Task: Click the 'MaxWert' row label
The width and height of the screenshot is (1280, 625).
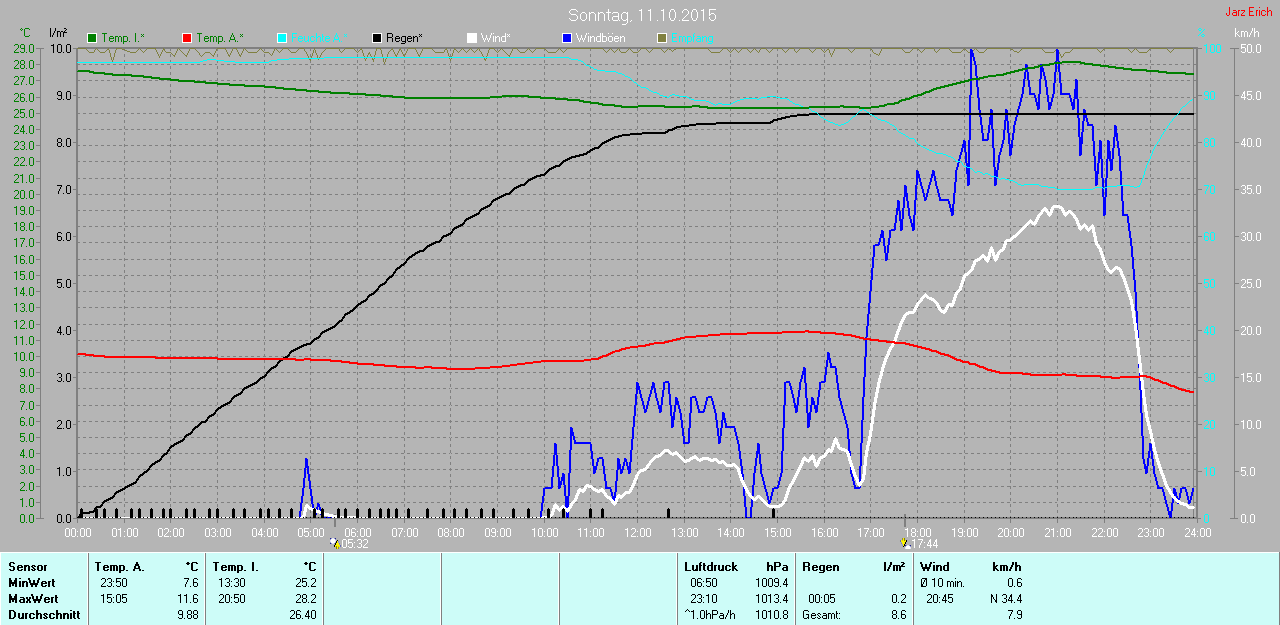Action: coord(32,599)
